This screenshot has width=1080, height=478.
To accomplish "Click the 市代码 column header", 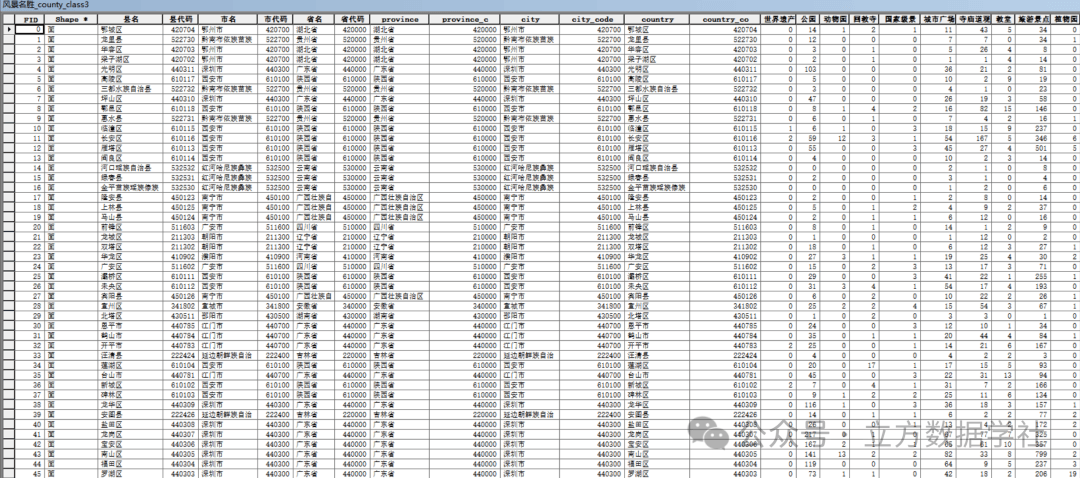I will [276, 19].
